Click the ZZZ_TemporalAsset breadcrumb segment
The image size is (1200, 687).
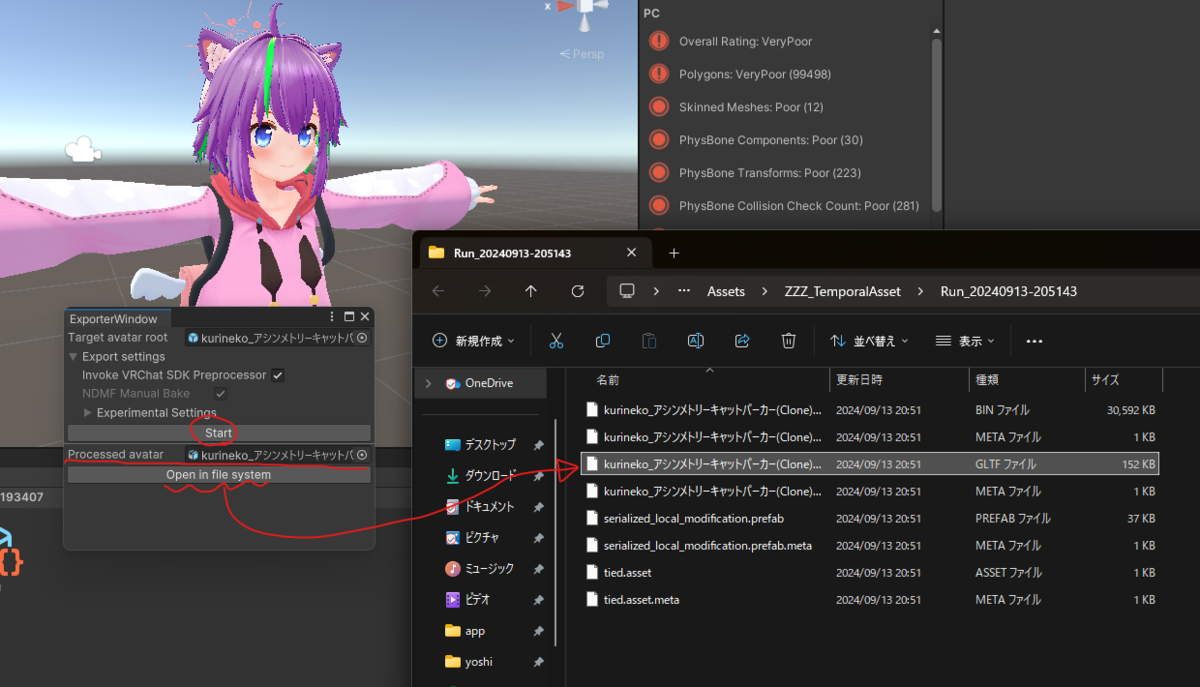pos(842,291)
